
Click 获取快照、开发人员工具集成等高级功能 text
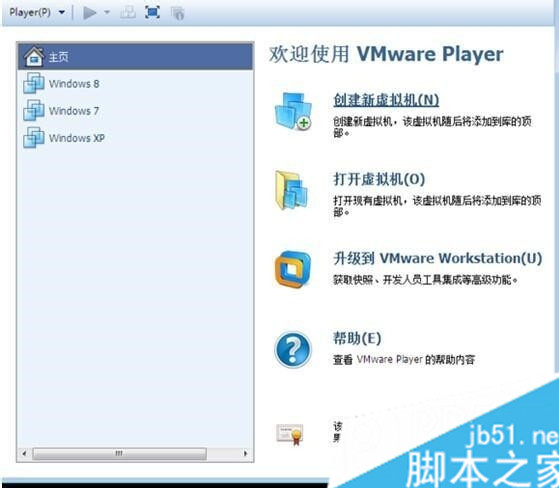[425, 280]
